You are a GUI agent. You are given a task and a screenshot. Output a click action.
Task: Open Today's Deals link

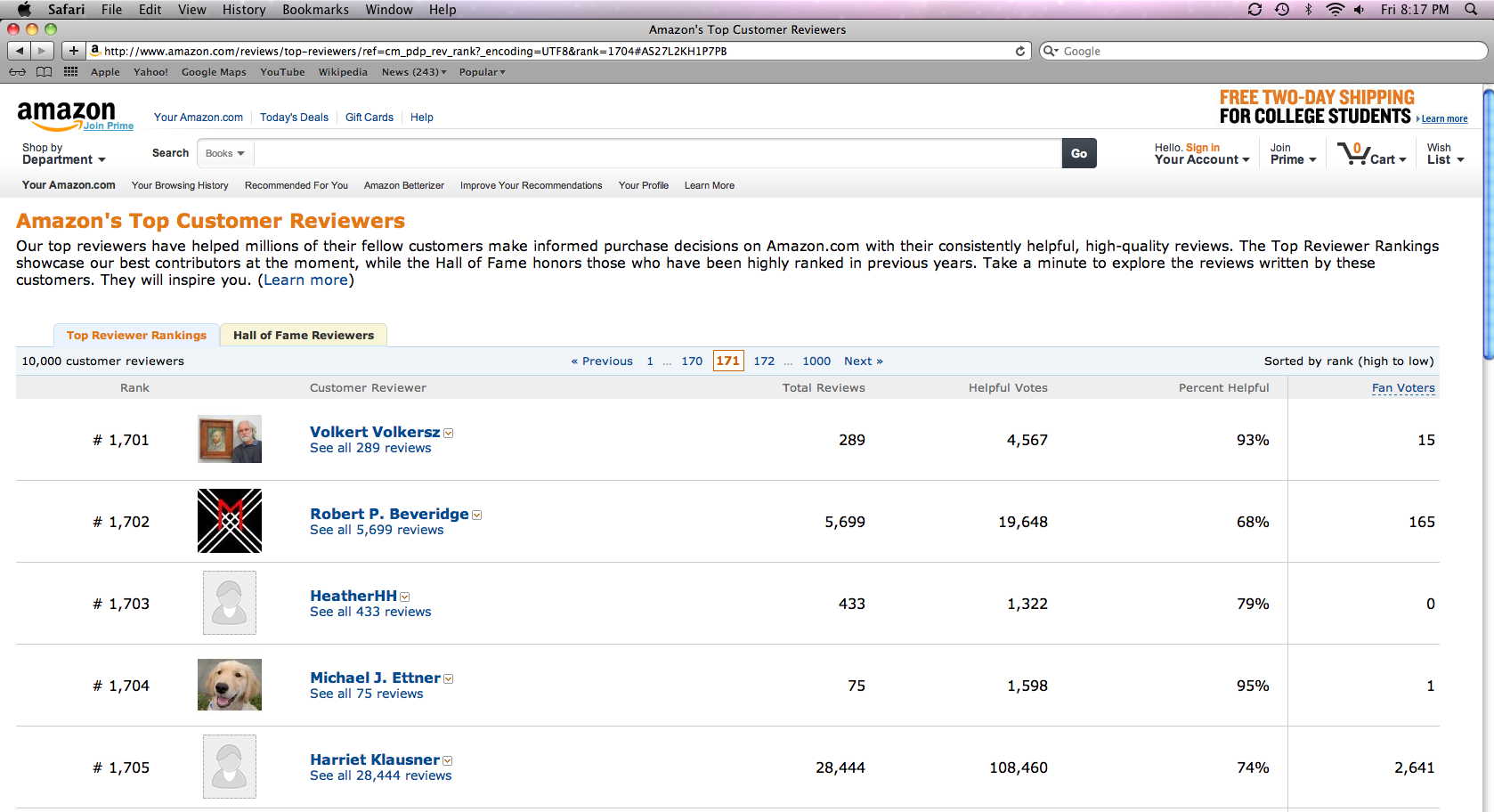click(294, 117)
